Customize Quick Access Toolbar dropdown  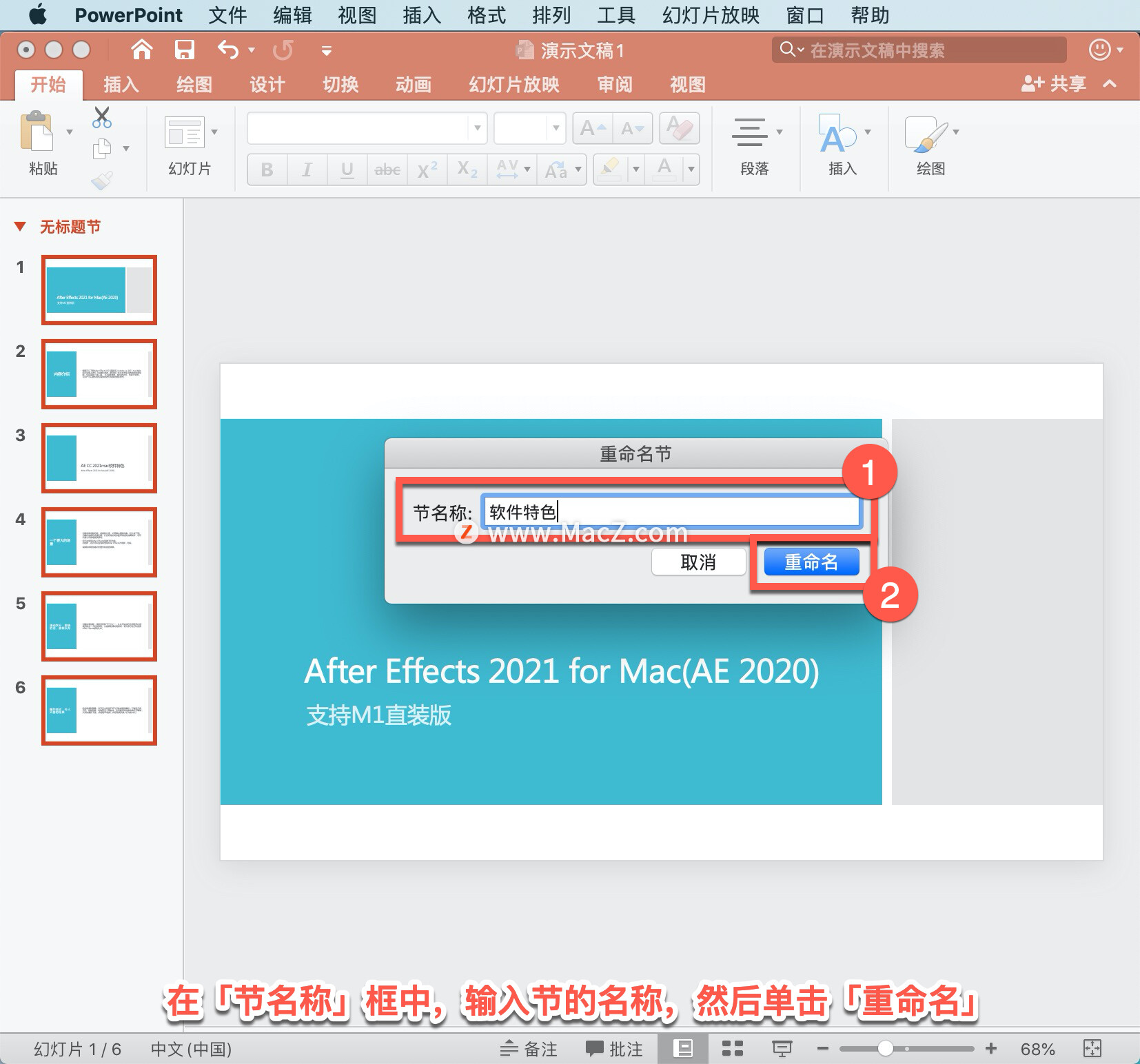[x=327, y=50]
